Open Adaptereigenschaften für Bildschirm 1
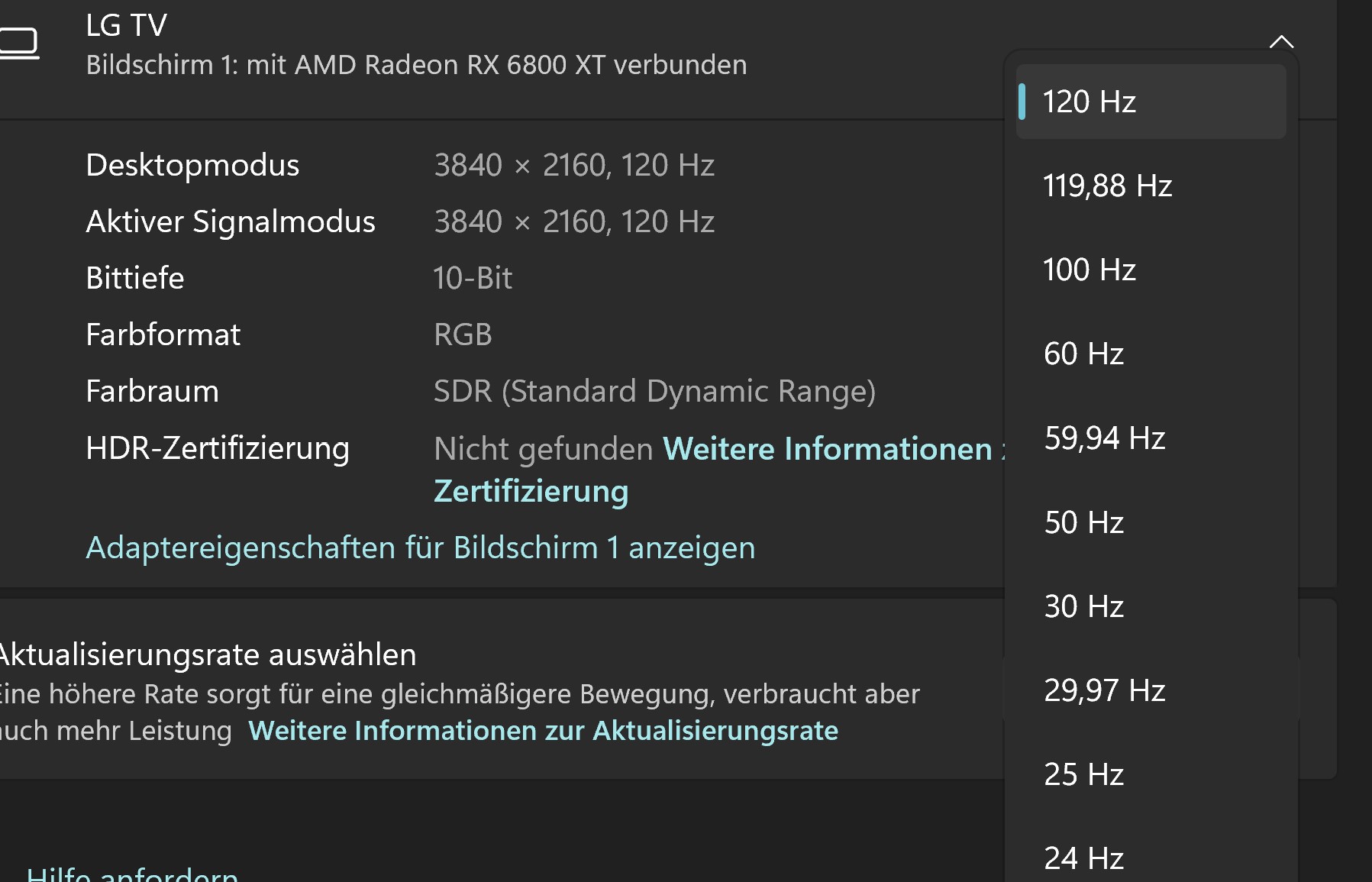 (x=420, y=548)
